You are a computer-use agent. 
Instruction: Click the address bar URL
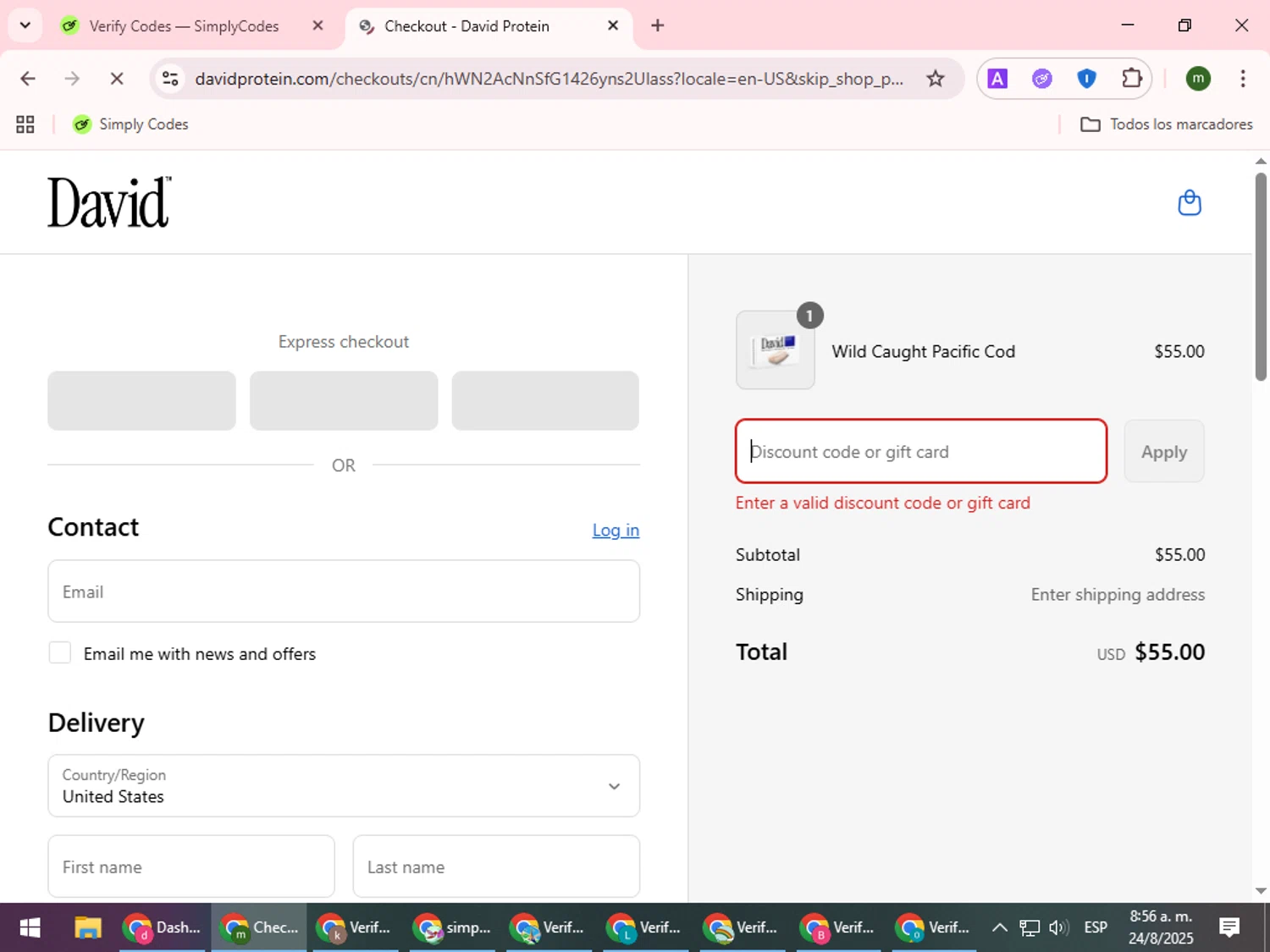pyautogui.click(x=549, y=79)
